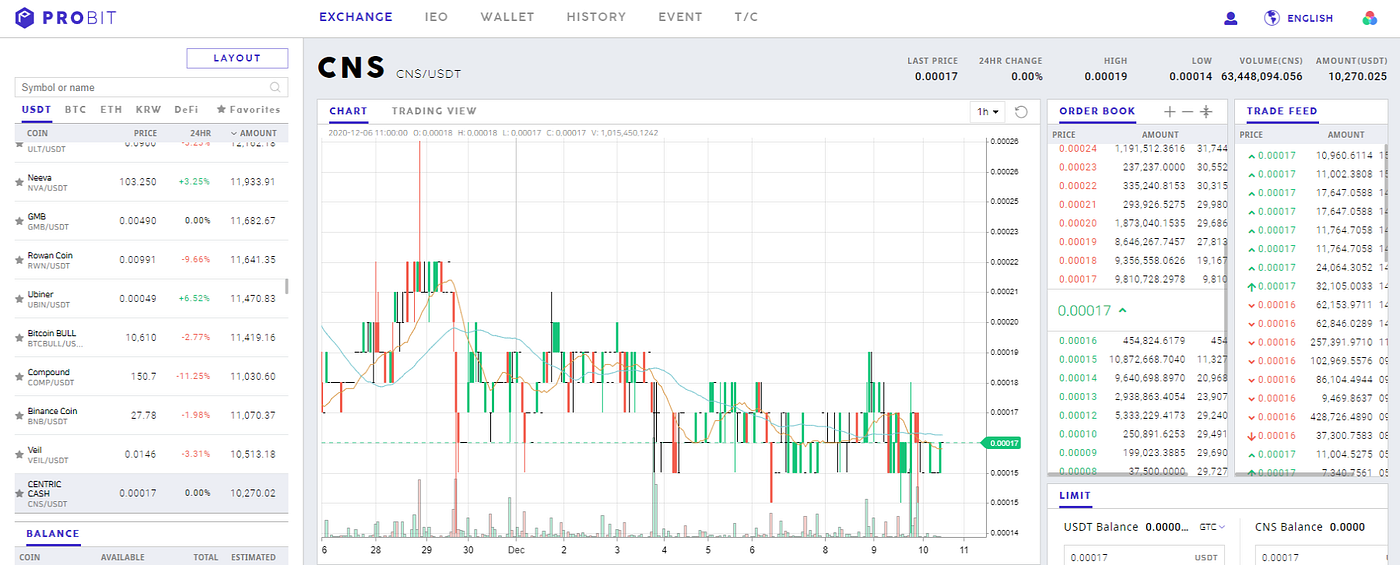The height and width of the screenshot is (565, 1400).
Task: Open the color theme icon
Action: [x=1370, y=17]
